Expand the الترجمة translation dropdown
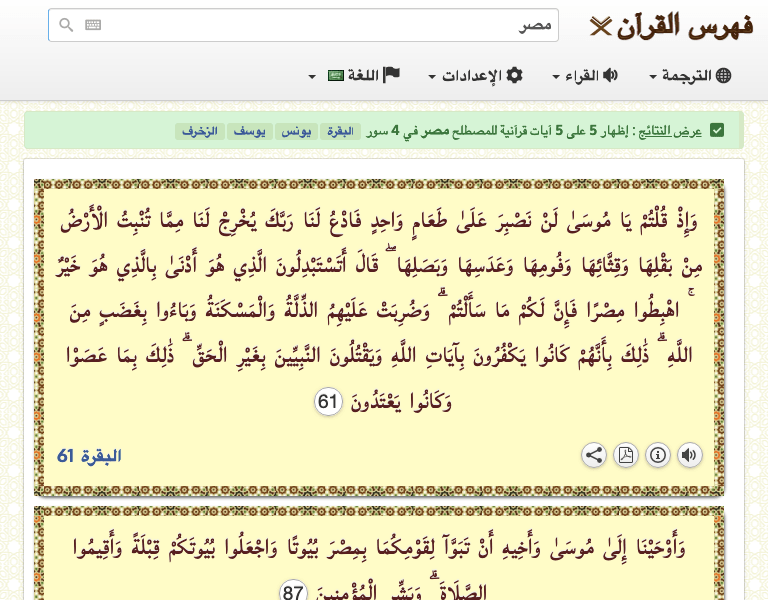This screenshot has height=600, width=768. tap(691, 76)
